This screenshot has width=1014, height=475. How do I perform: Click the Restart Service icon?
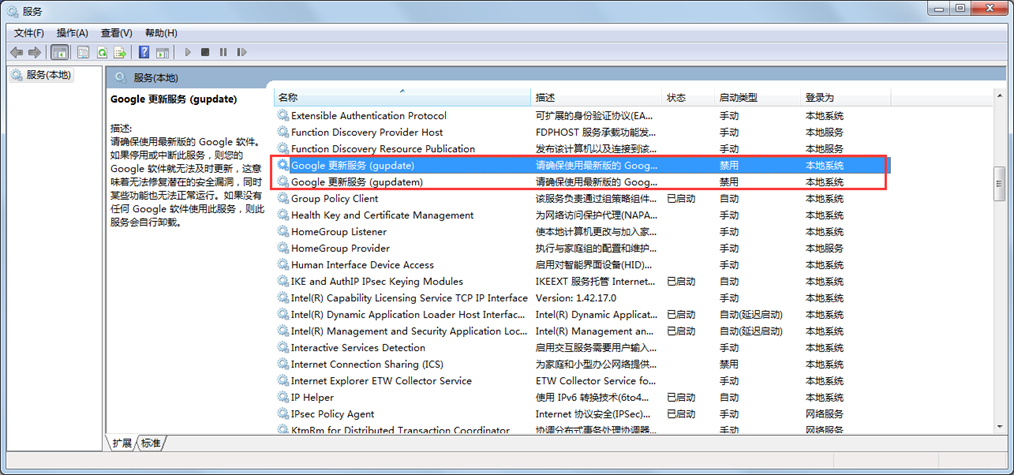(x=242, y=52)
